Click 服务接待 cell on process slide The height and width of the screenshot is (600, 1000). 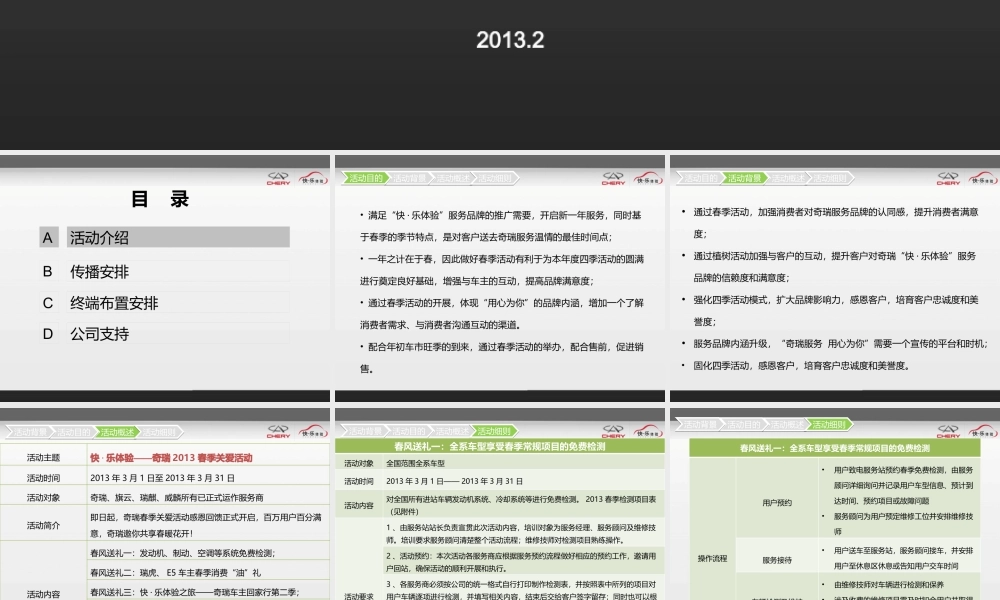tap(777, 560)
